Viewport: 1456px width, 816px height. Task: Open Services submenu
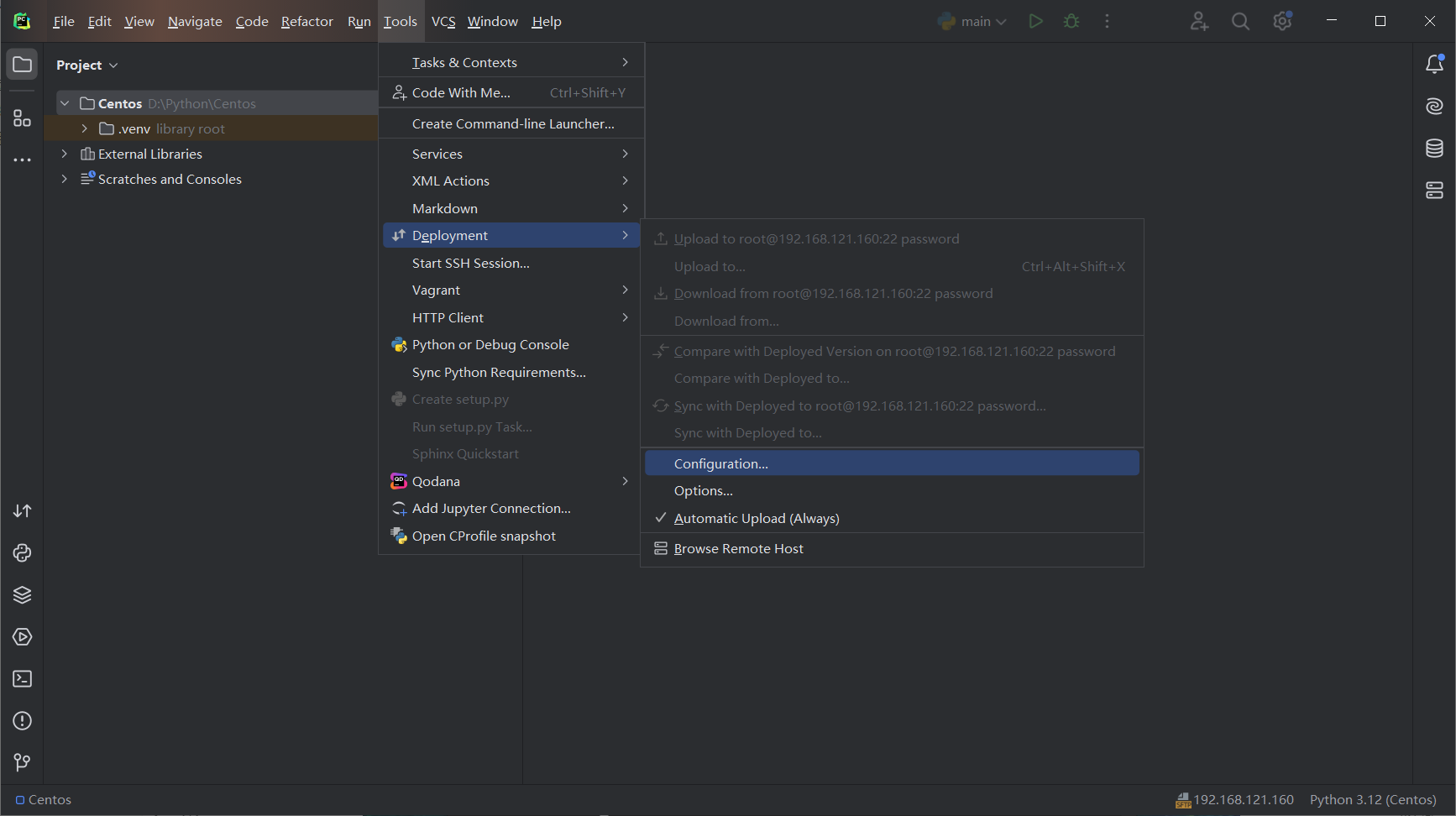[511, 154]
